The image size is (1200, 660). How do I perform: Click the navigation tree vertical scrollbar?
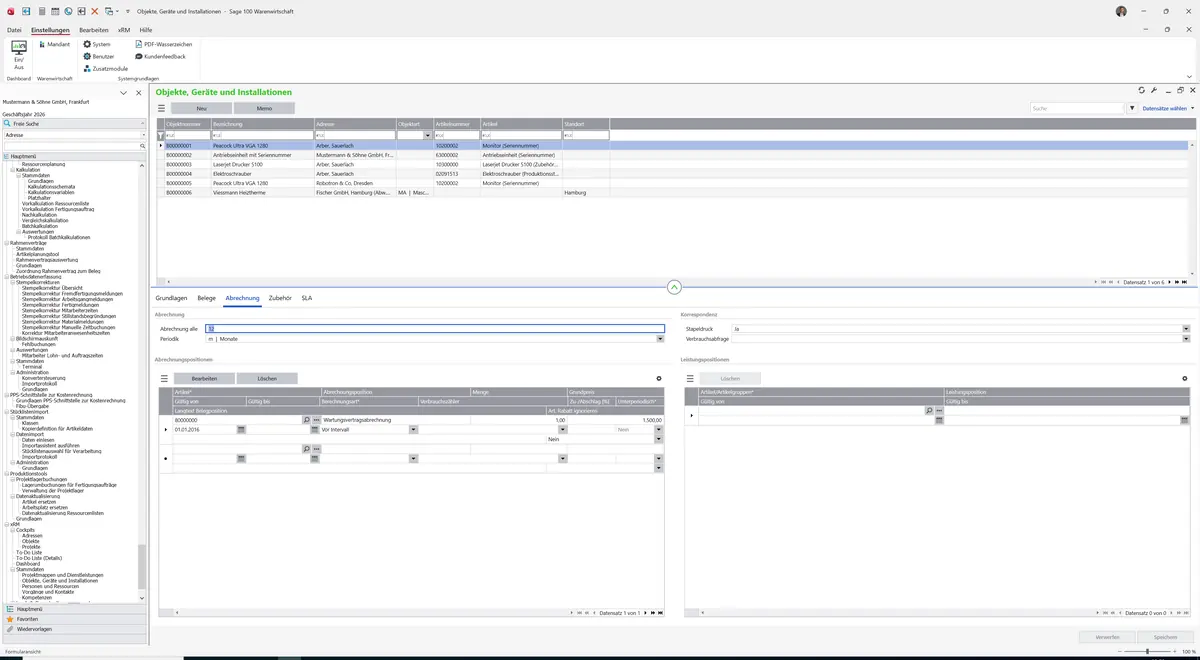pyautogui.click(x=141, y=565)
